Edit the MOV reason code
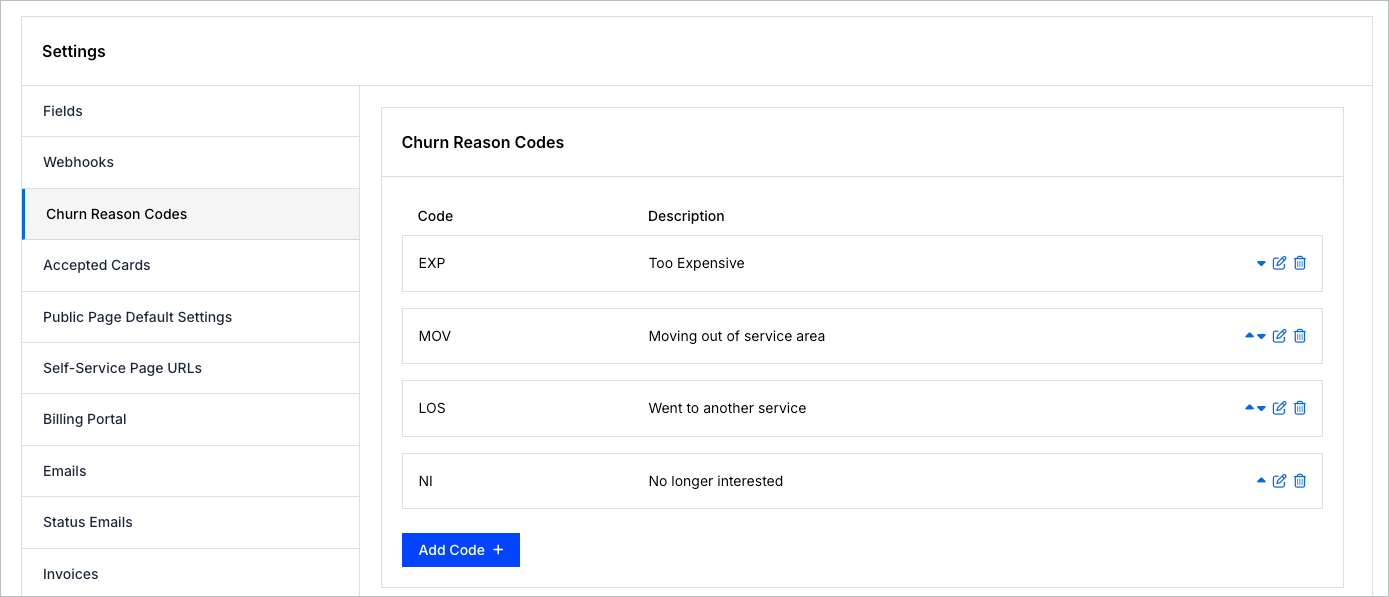 (1279, 336)
